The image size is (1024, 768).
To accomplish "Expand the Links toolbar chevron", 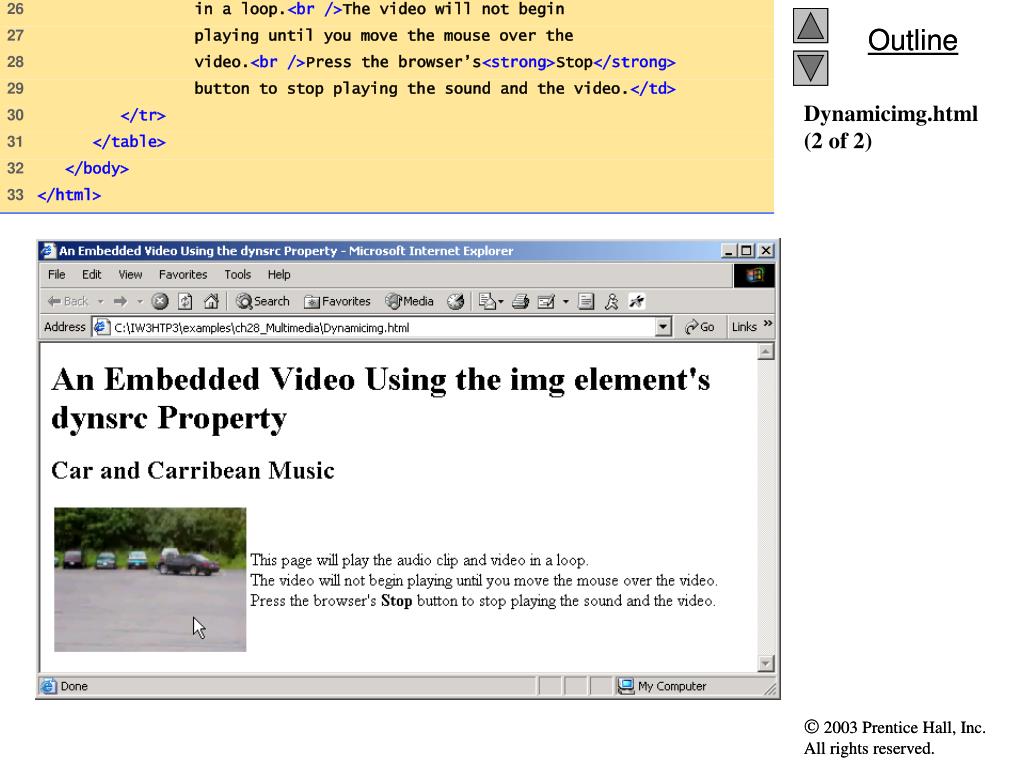I will point(768,324).
